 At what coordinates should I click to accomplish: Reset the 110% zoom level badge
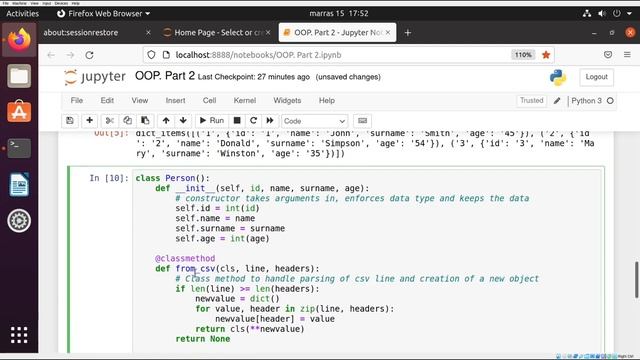coord(523,55)
